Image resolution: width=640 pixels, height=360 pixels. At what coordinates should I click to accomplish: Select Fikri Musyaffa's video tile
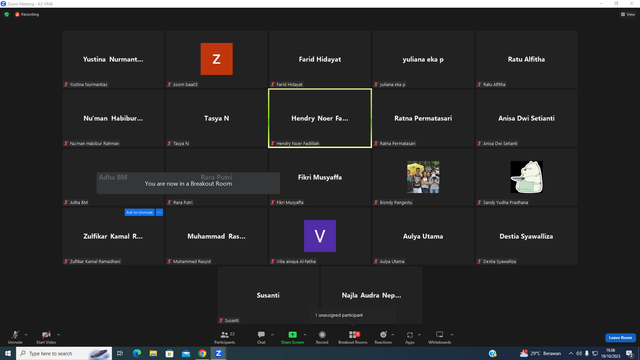point(320,177)
